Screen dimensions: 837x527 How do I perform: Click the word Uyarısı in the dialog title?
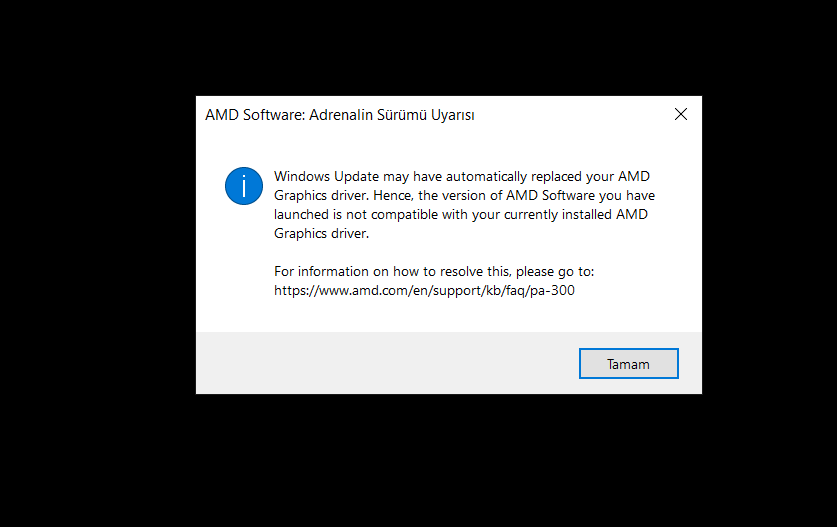click(453, 115)
